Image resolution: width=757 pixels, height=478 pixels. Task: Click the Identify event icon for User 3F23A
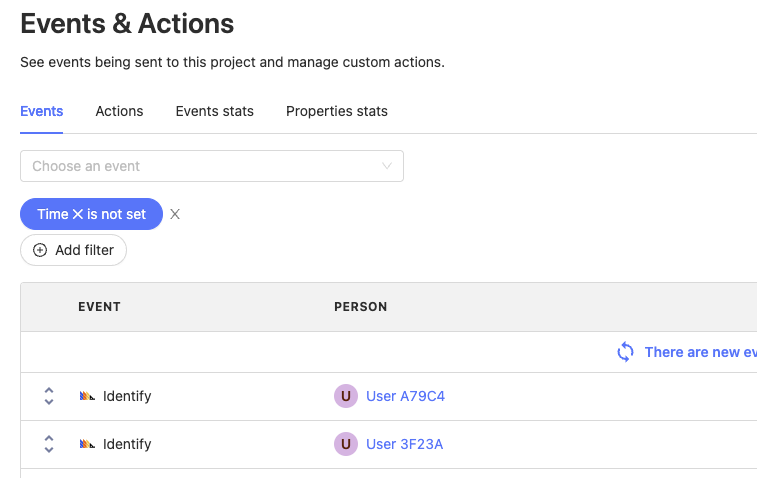[x=87, y=444]
